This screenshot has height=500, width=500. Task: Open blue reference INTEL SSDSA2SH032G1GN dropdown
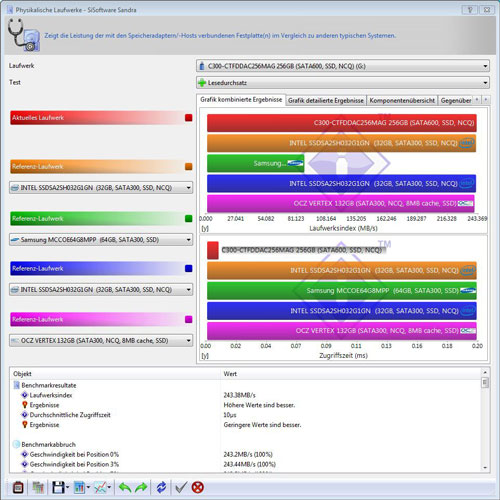coord(101,290)
